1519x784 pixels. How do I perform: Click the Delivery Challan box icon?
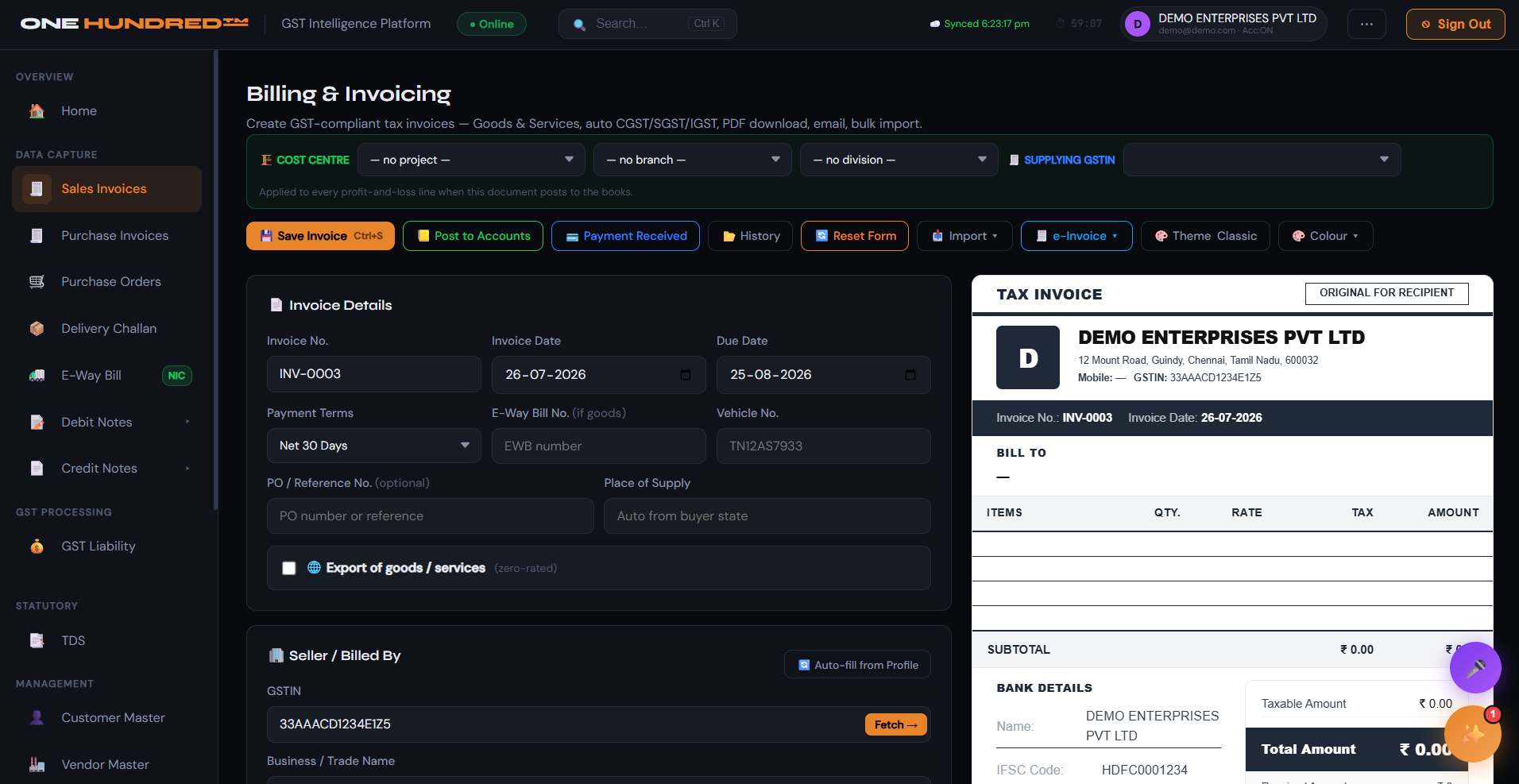[37, 329]
